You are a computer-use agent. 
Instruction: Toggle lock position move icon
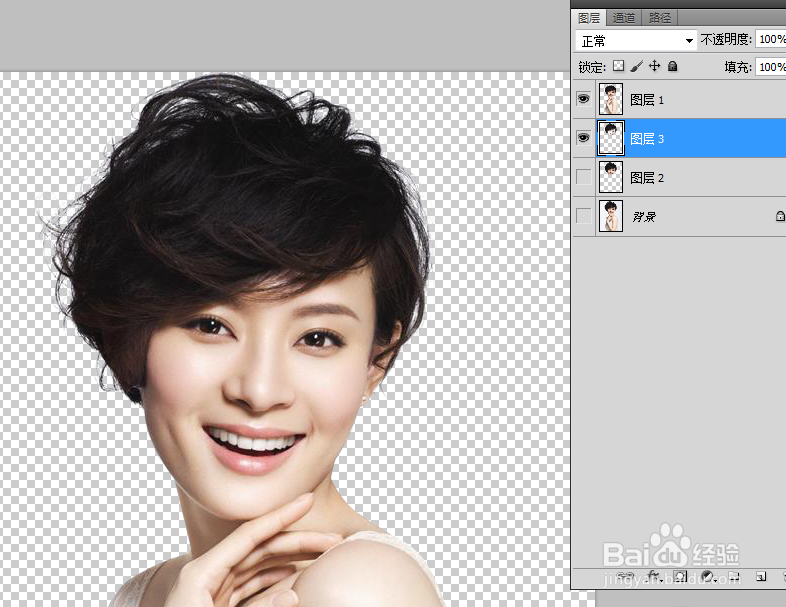(655, 66)
